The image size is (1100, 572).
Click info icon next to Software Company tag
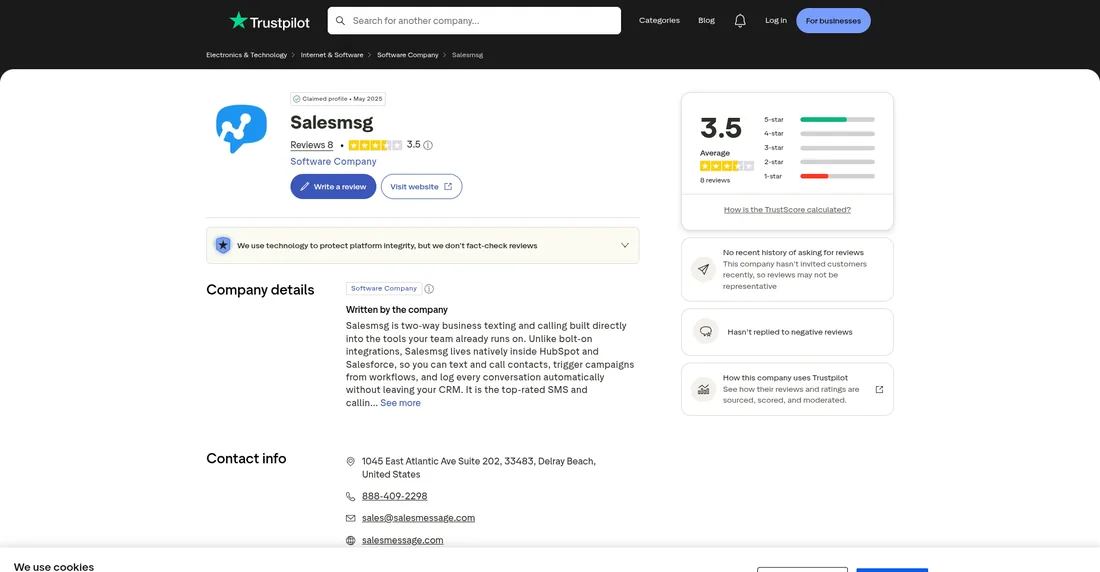(x=429, y=288)
